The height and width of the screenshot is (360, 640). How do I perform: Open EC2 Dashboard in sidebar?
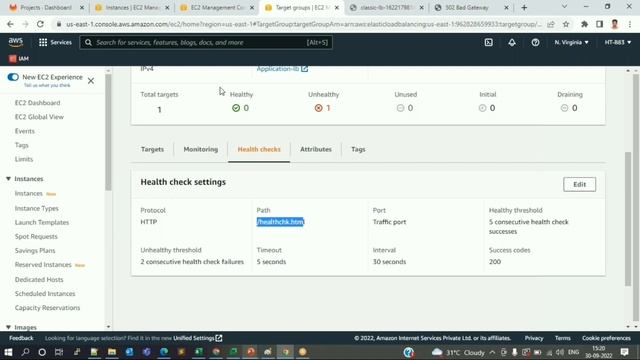pyautogui.click(x=37, y=103)
